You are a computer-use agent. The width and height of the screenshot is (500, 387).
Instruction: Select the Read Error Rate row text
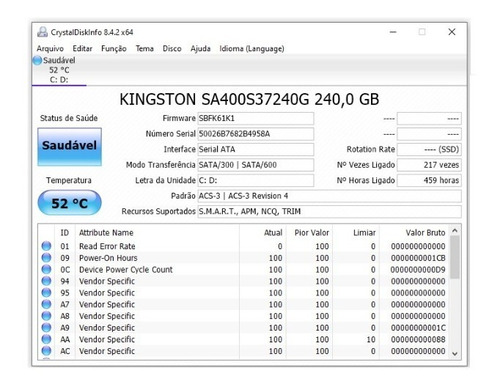click(x=107, y=246)
